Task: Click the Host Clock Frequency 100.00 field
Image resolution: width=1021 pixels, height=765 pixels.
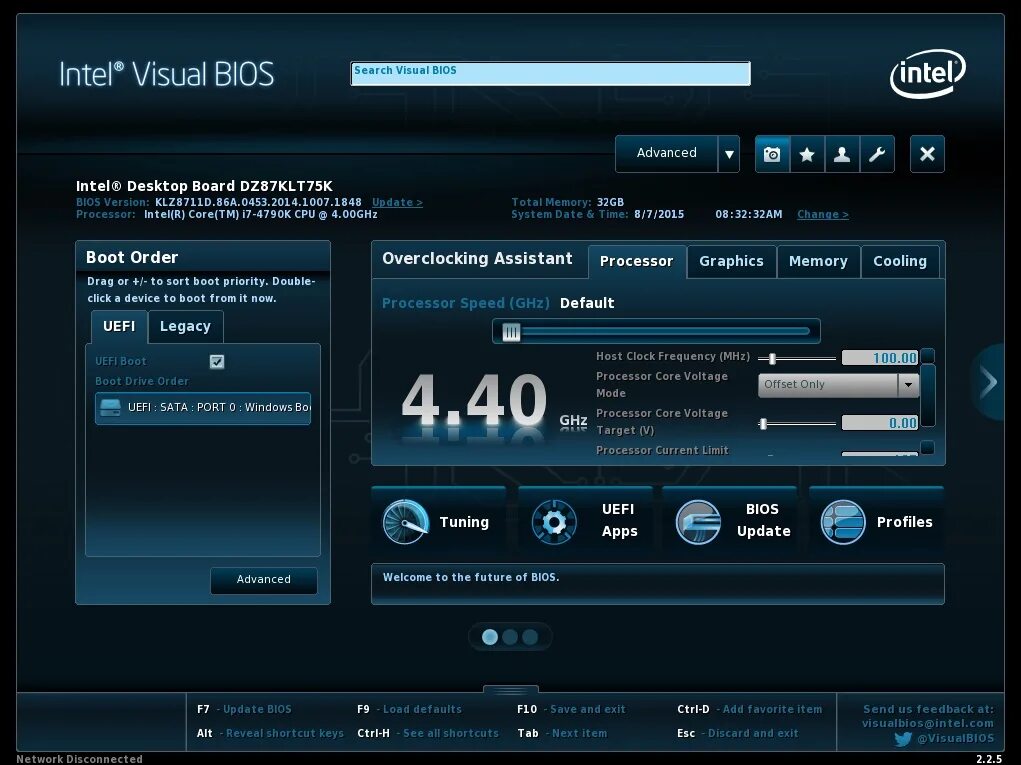Action: point(880,357)
